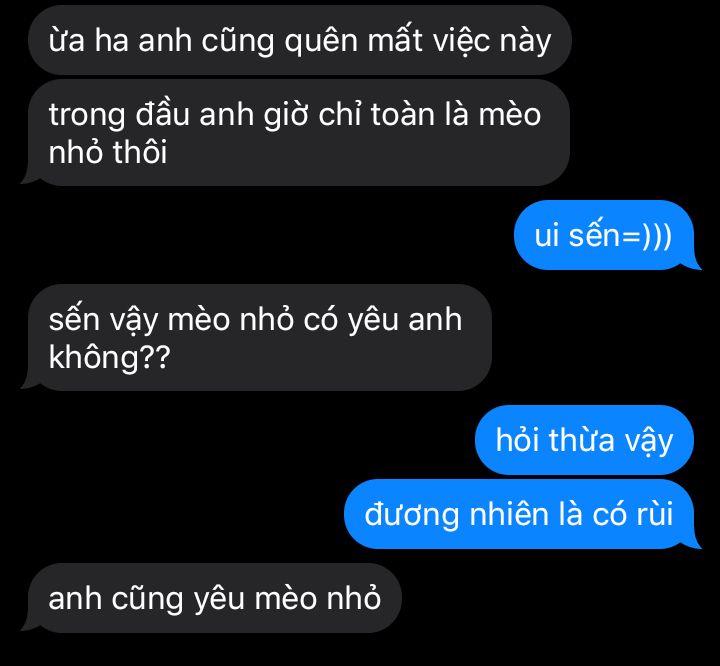The width and height of the screenshot is (720, 666).
Task: Click the word "nhiên" in the blue message
Action: (x=508, y=514)
